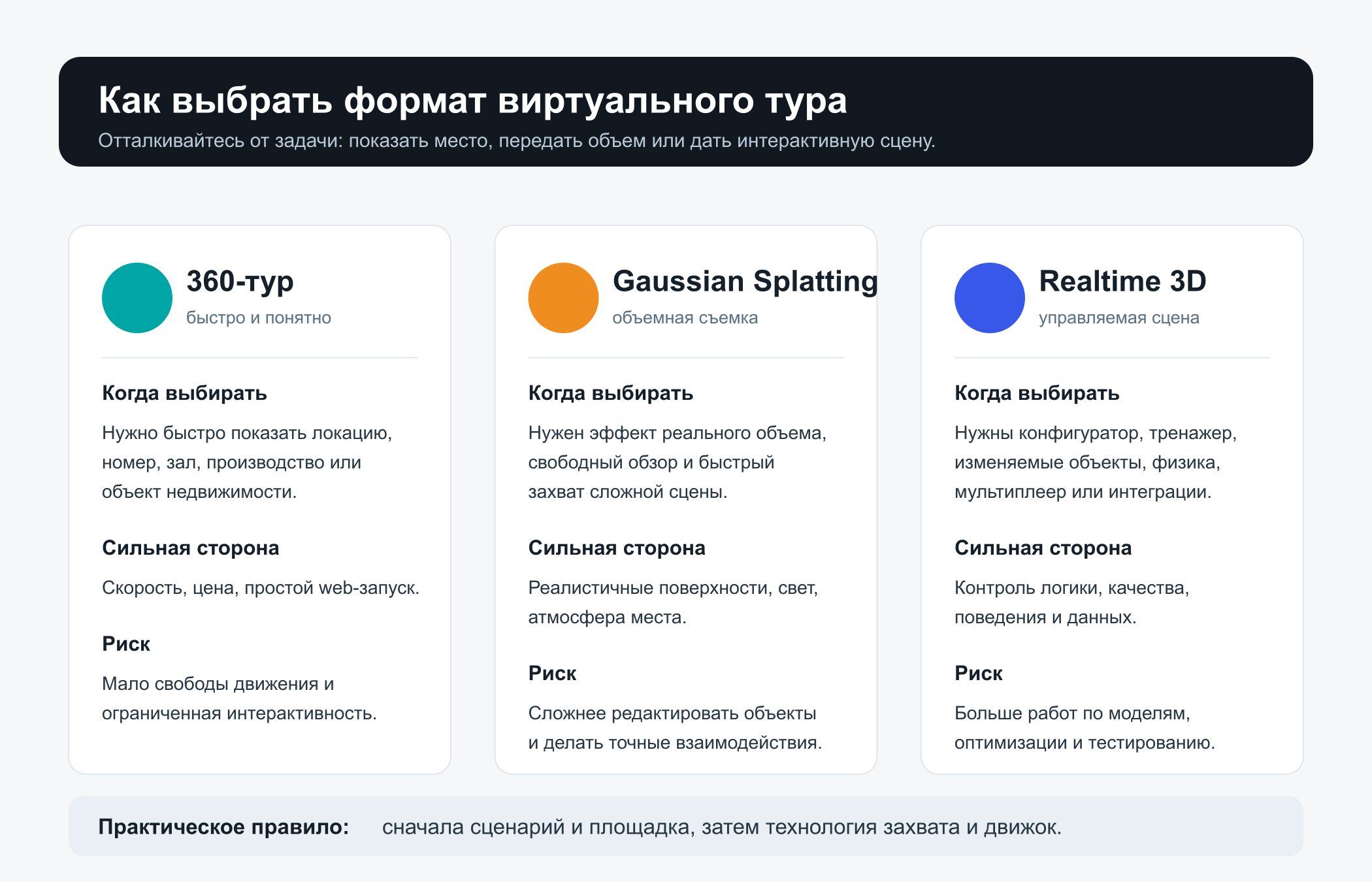Click 'Риск' heading in the 360-тур card
The width and height of the screenshot is (1372, 882).
126,644
